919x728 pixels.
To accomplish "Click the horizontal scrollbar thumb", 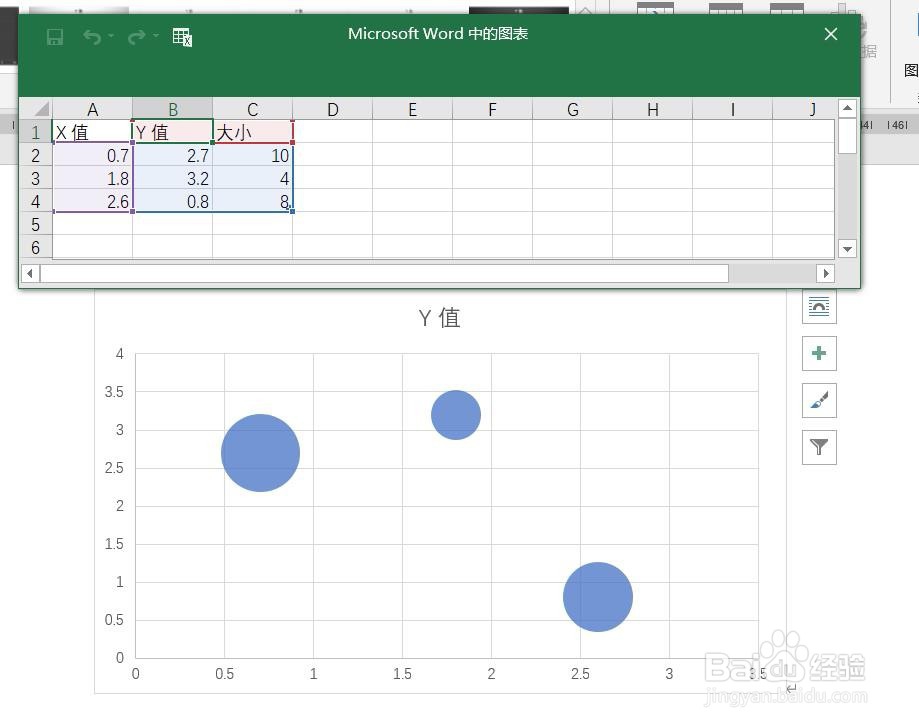I will [384, 273].
